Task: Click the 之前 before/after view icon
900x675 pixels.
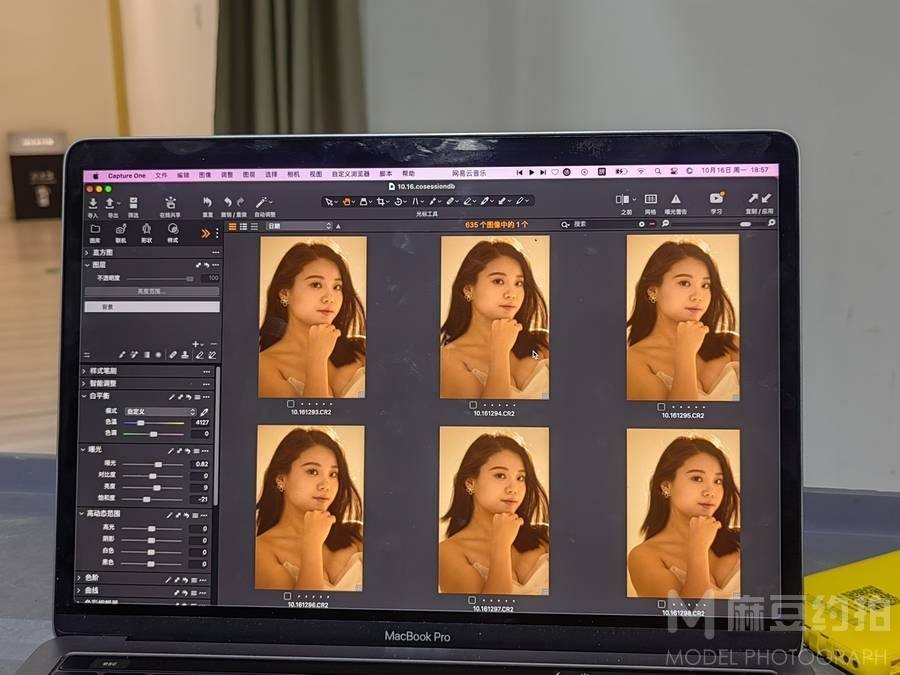Action: (622, 199)
